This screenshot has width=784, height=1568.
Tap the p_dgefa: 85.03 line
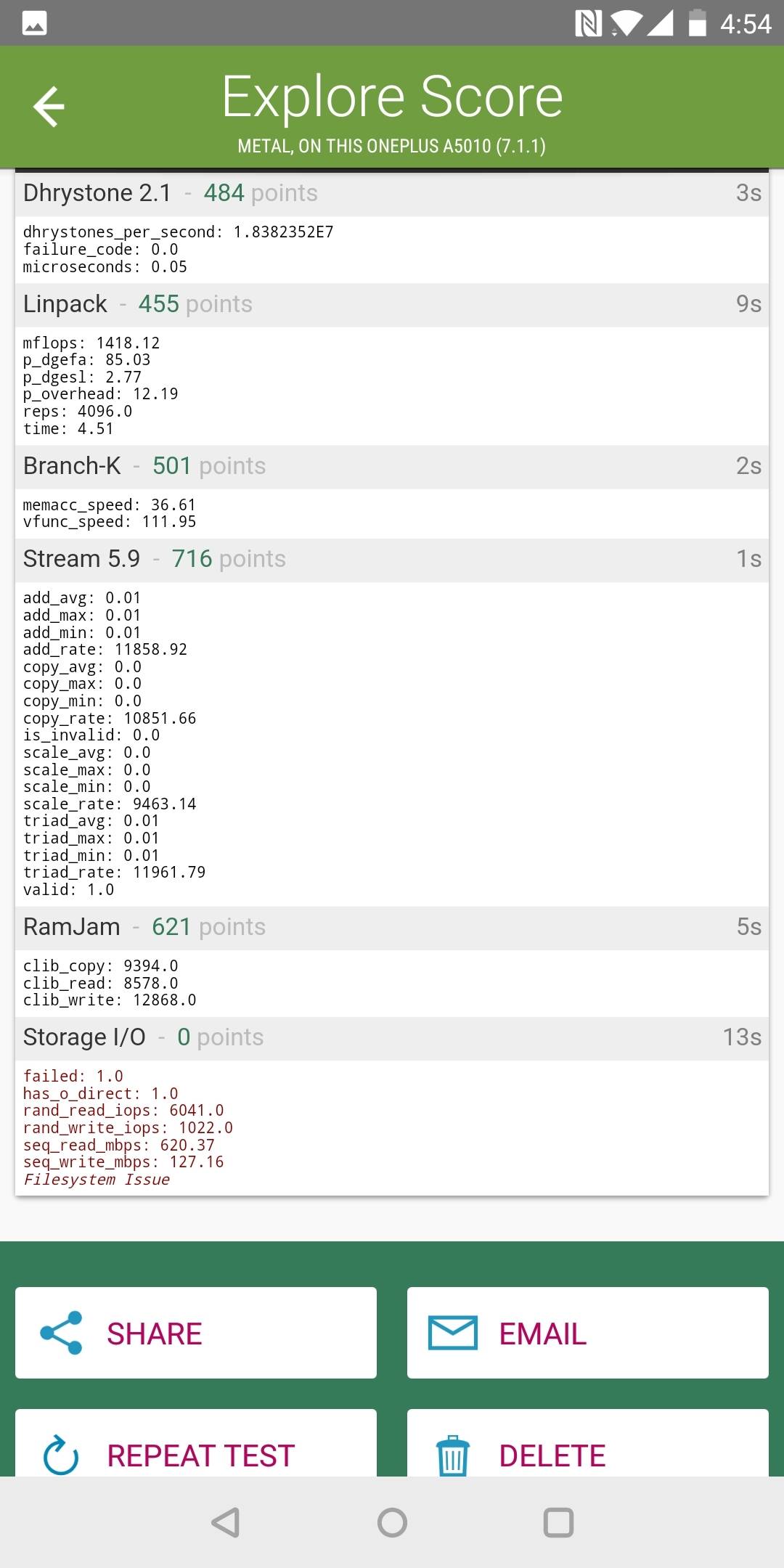point(87,360)
